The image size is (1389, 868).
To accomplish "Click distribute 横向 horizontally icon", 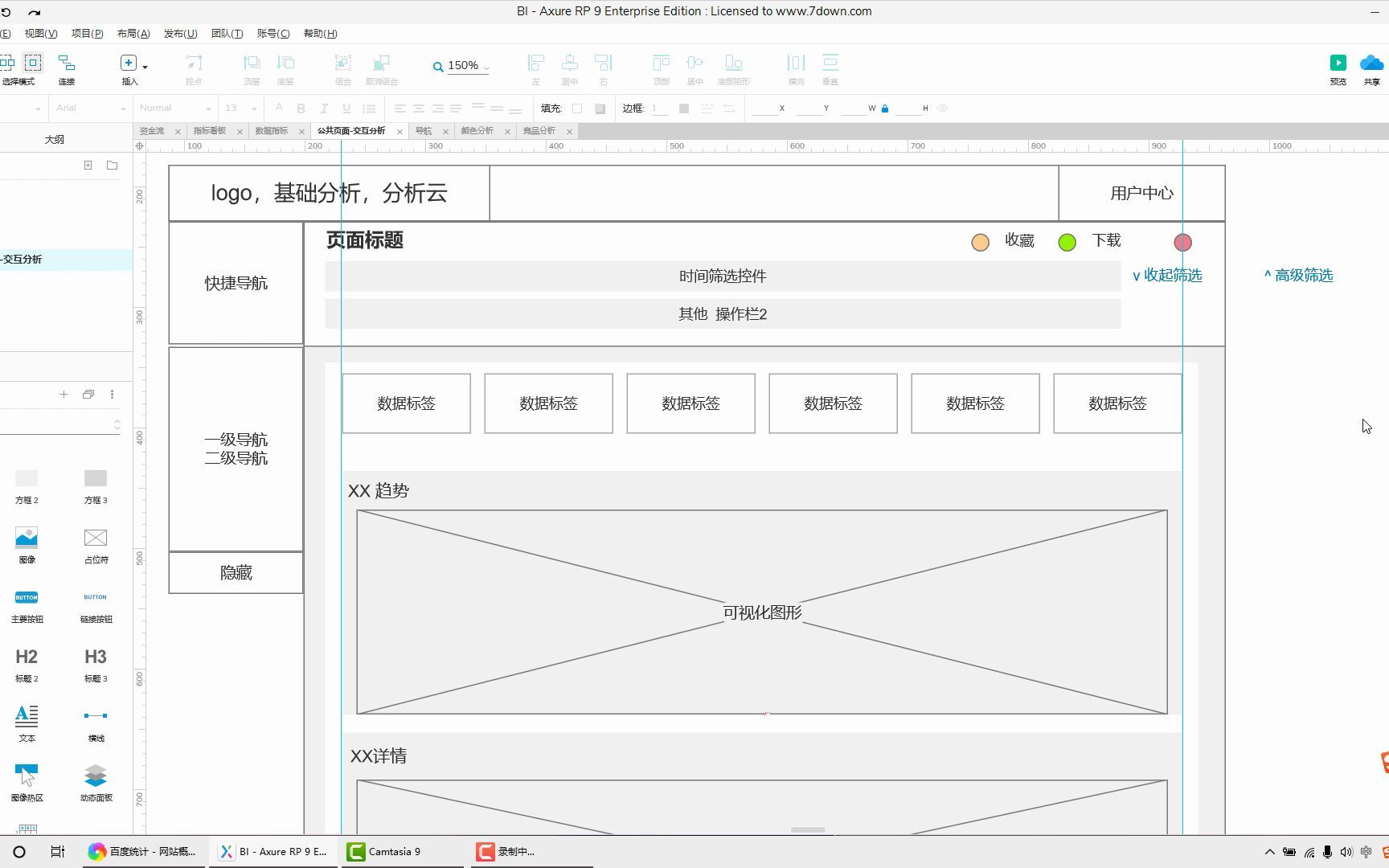I will click(796, 63).
